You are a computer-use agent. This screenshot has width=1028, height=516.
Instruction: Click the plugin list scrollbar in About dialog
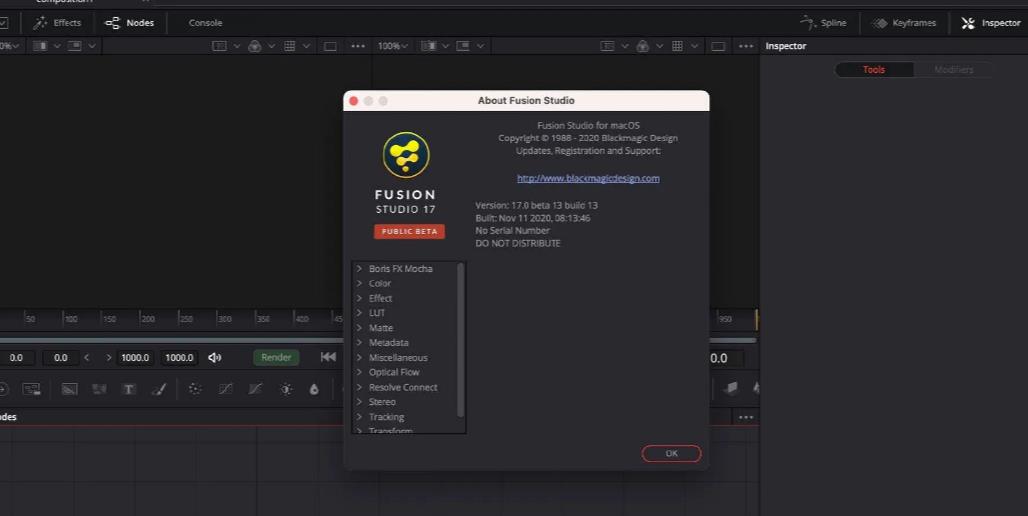coord(460,340)
